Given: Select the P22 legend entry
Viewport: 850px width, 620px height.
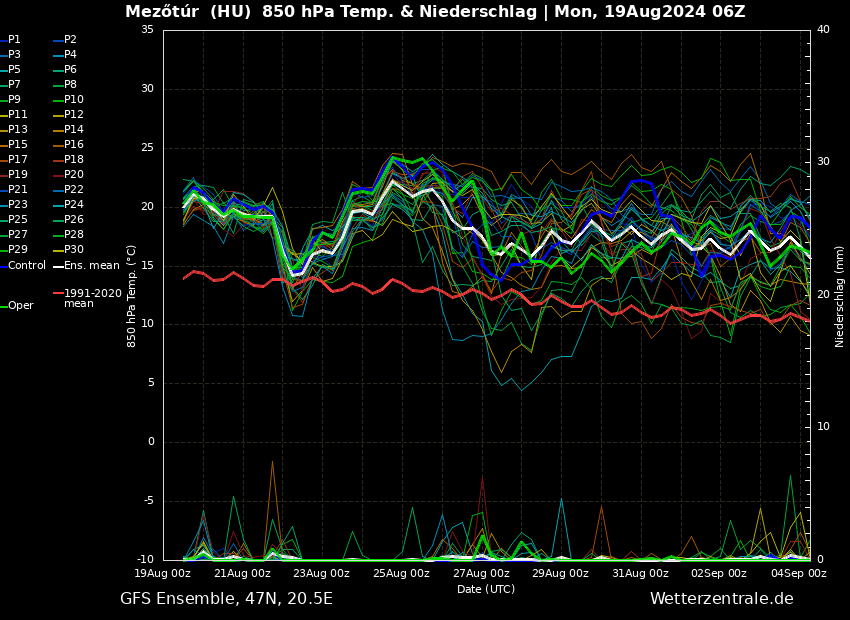Looking at the screenshot, I should (x=74, y=190).
